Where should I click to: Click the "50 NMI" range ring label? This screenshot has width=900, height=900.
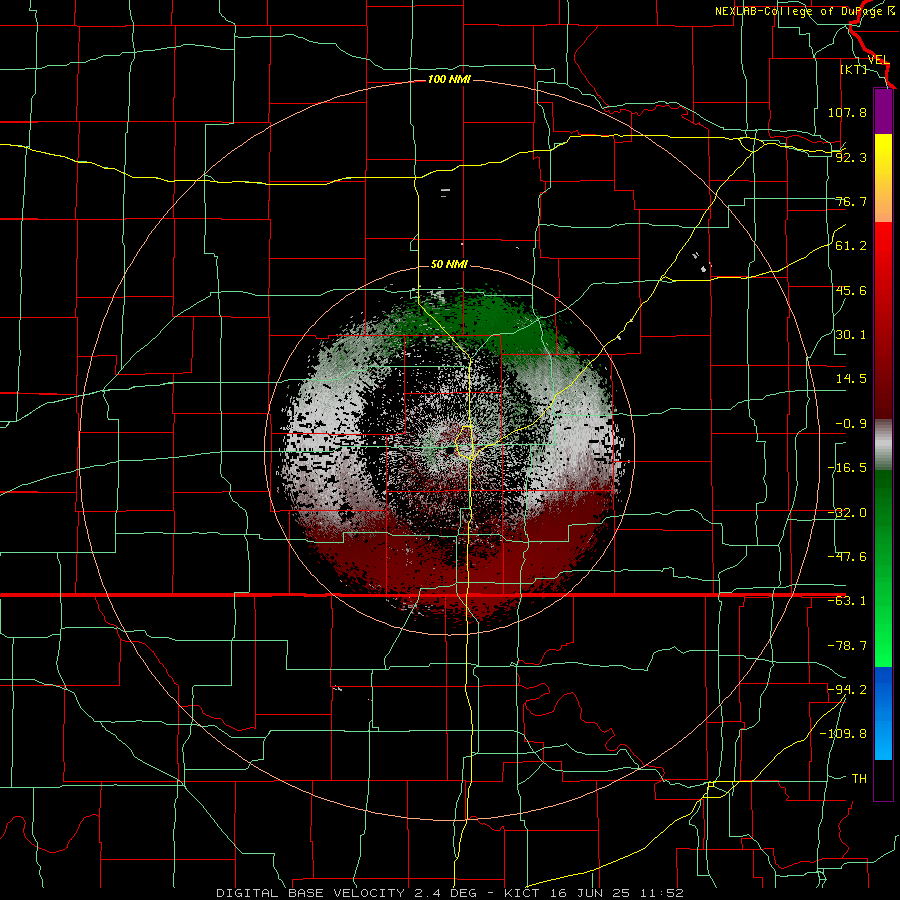449,264
